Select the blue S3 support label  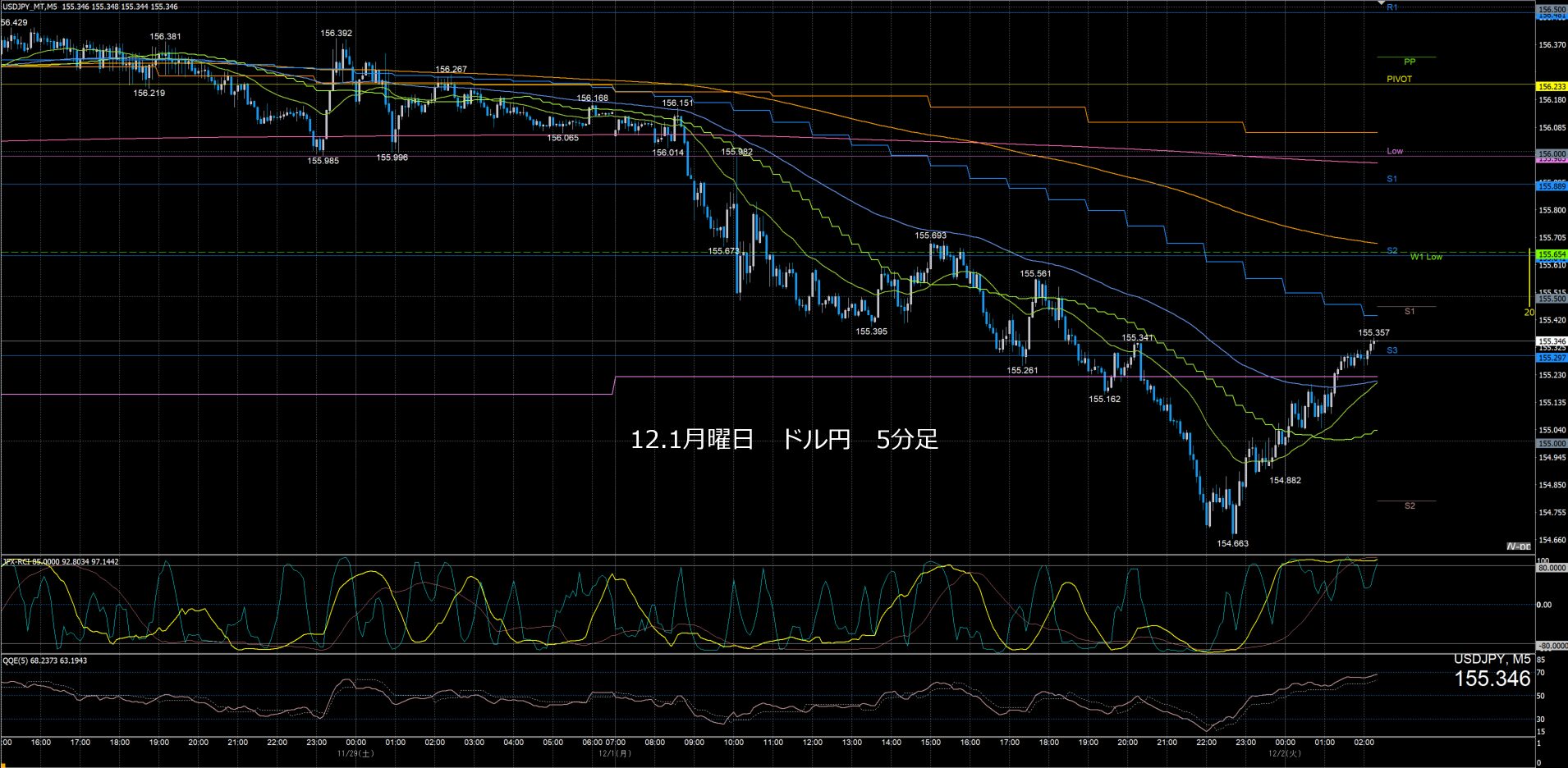(x=1391, y=350)
